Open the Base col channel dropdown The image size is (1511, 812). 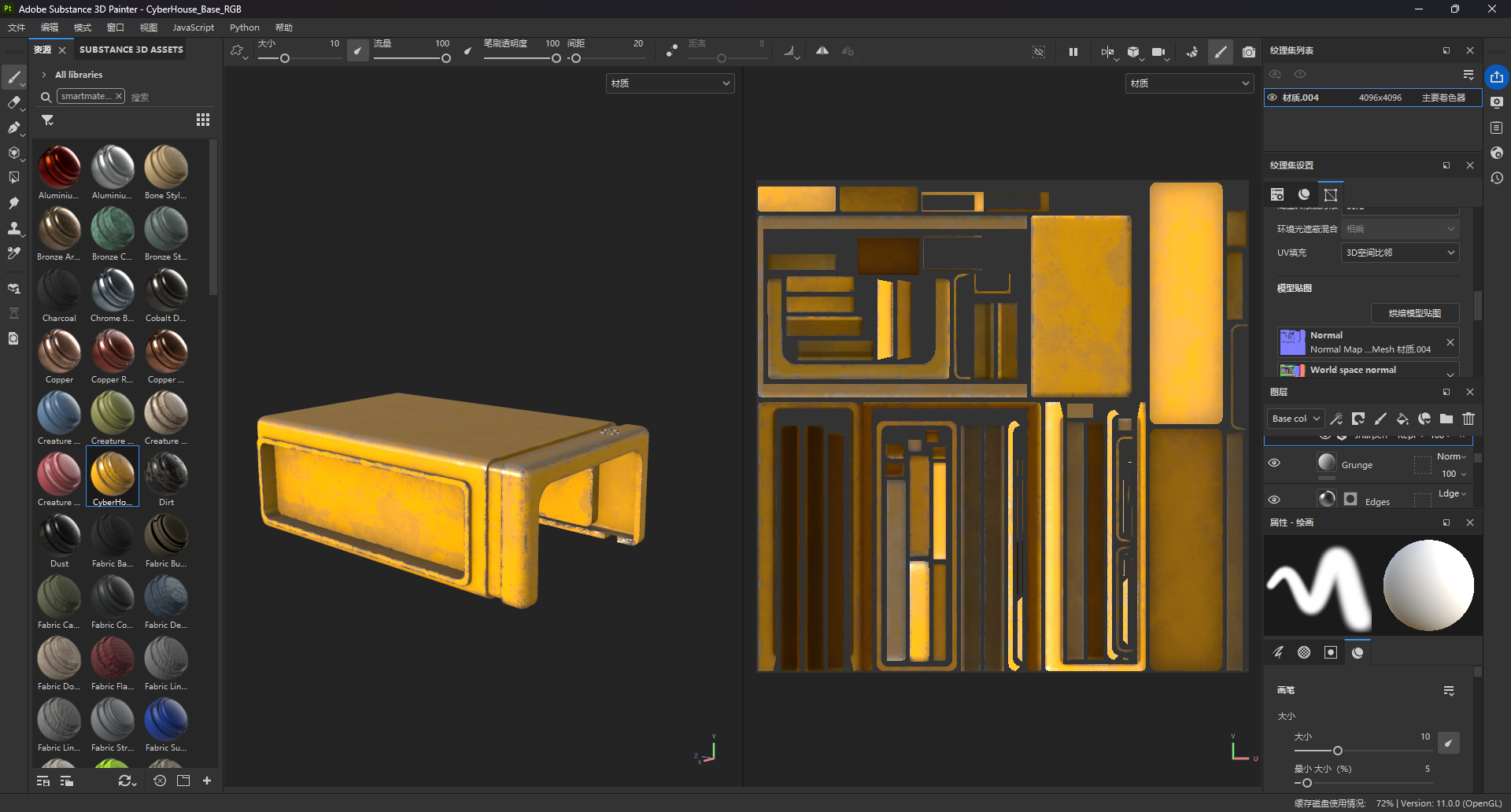1295,419
